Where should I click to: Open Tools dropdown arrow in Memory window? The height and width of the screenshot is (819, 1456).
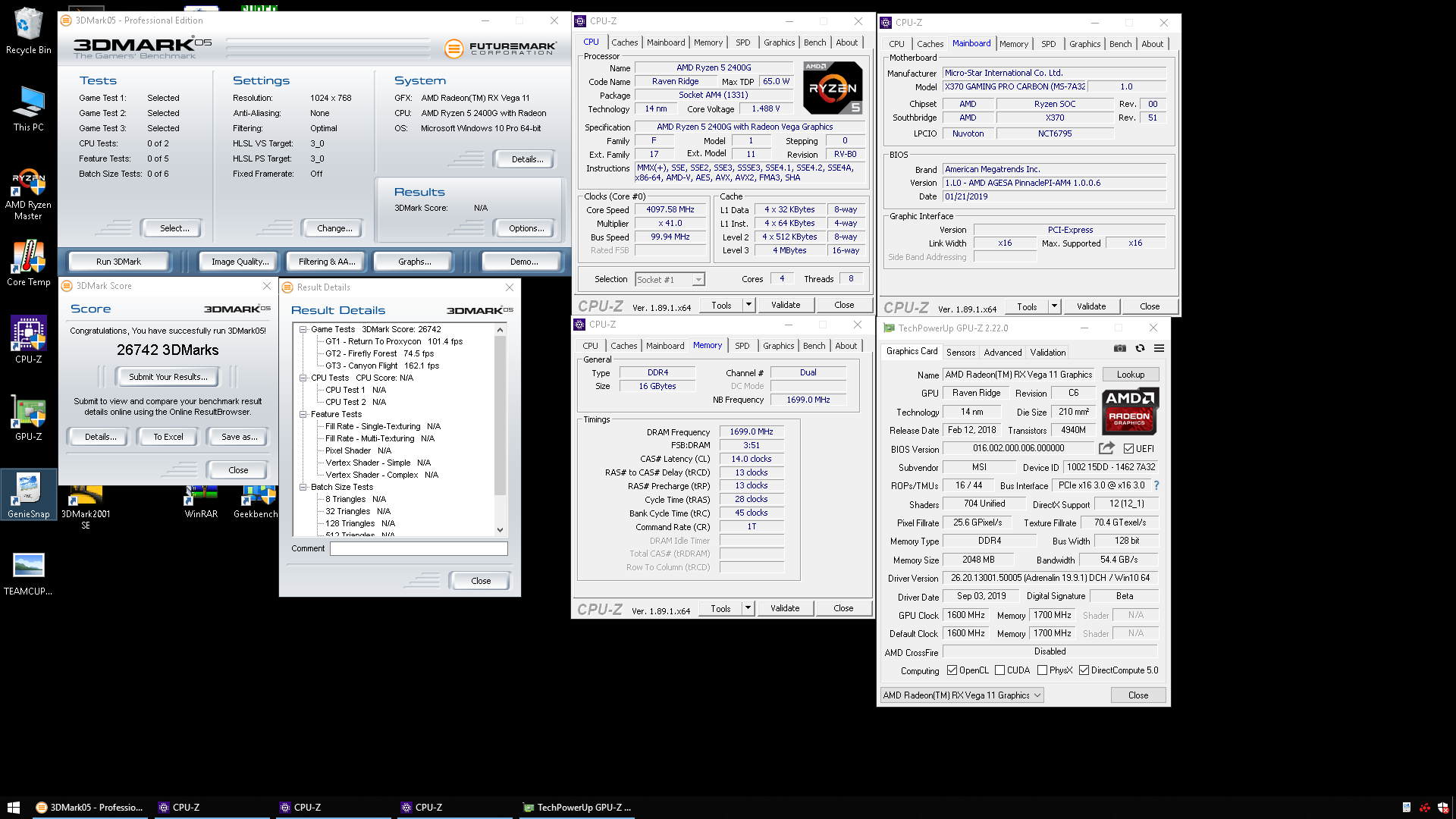(x=748, y=608)
